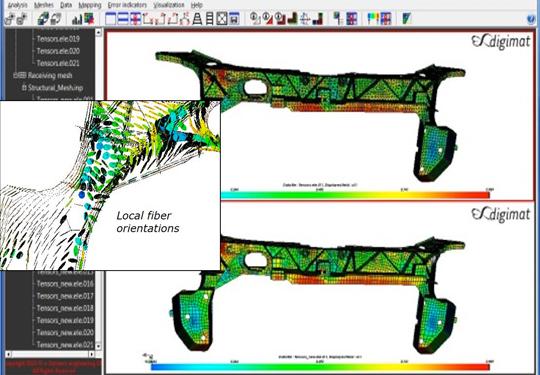Select the single-window layout icon
Screen dimensions: 540x375
click(111, 19)
